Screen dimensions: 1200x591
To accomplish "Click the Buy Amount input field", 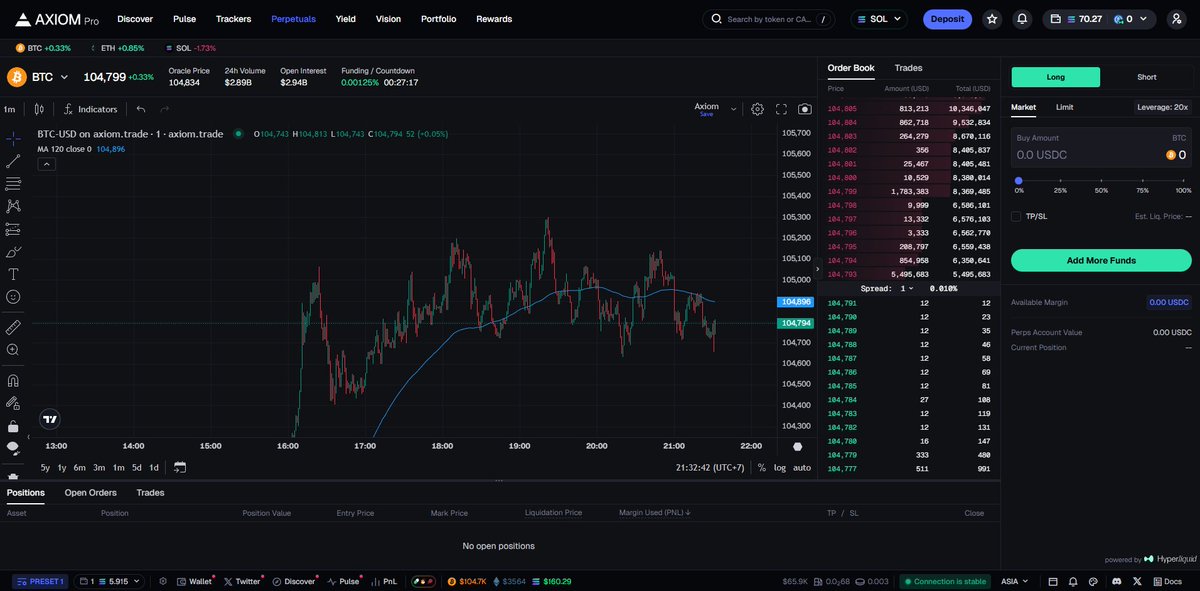I will pyautogui.click(x=1101, y=147).
